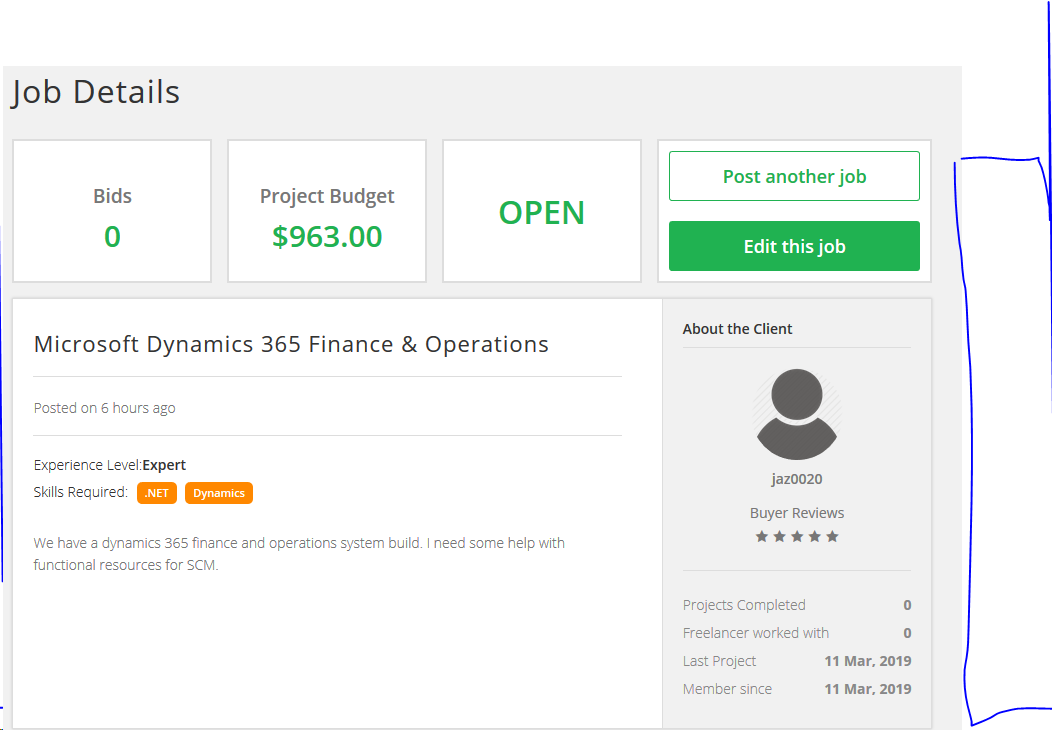Open the jaz0020 client username
Image resolution: width=1052 pixels, height=730 pixels.
(x=796, y=479)
